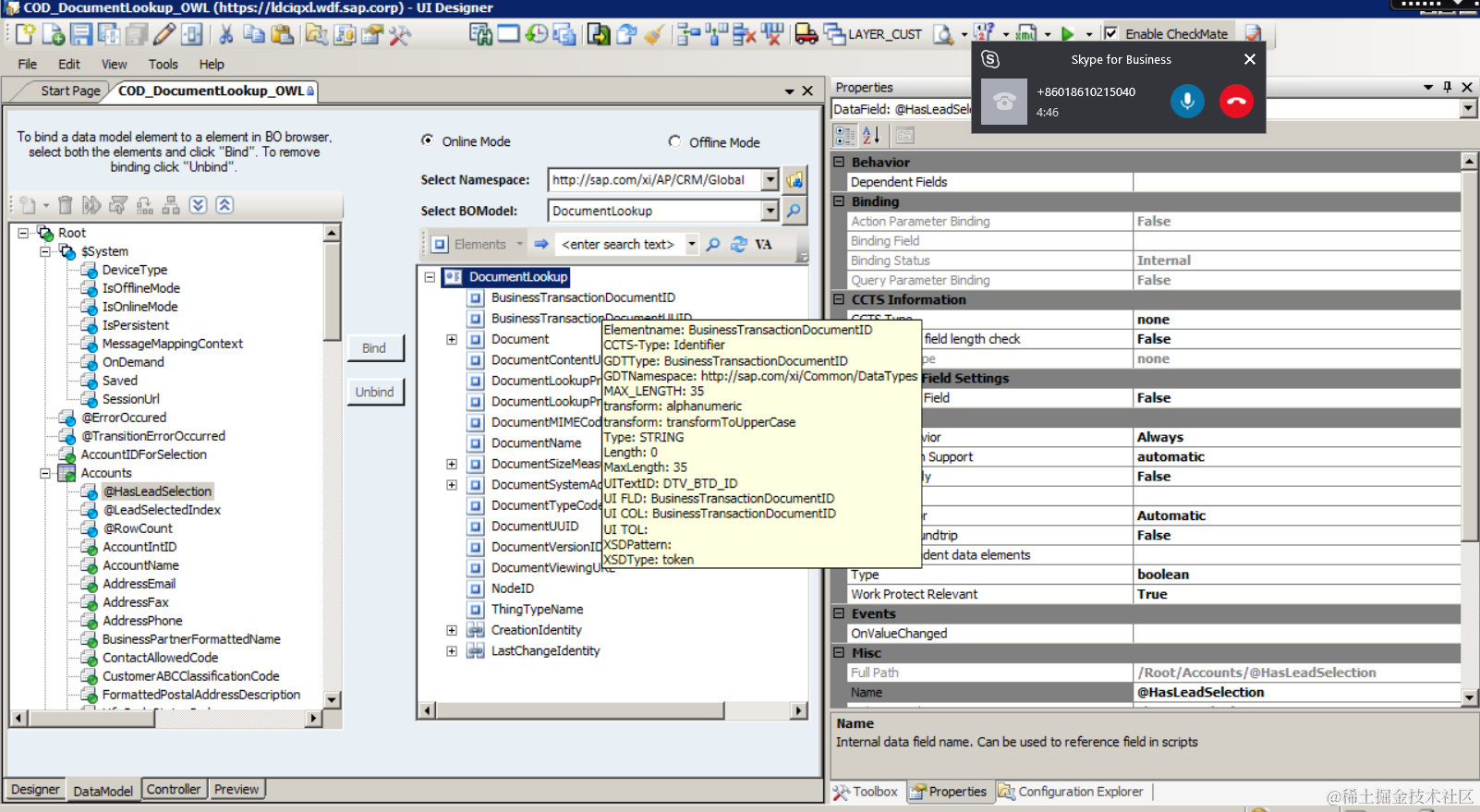
Task: Click the xml toolbar icon
Action: 1025,34
